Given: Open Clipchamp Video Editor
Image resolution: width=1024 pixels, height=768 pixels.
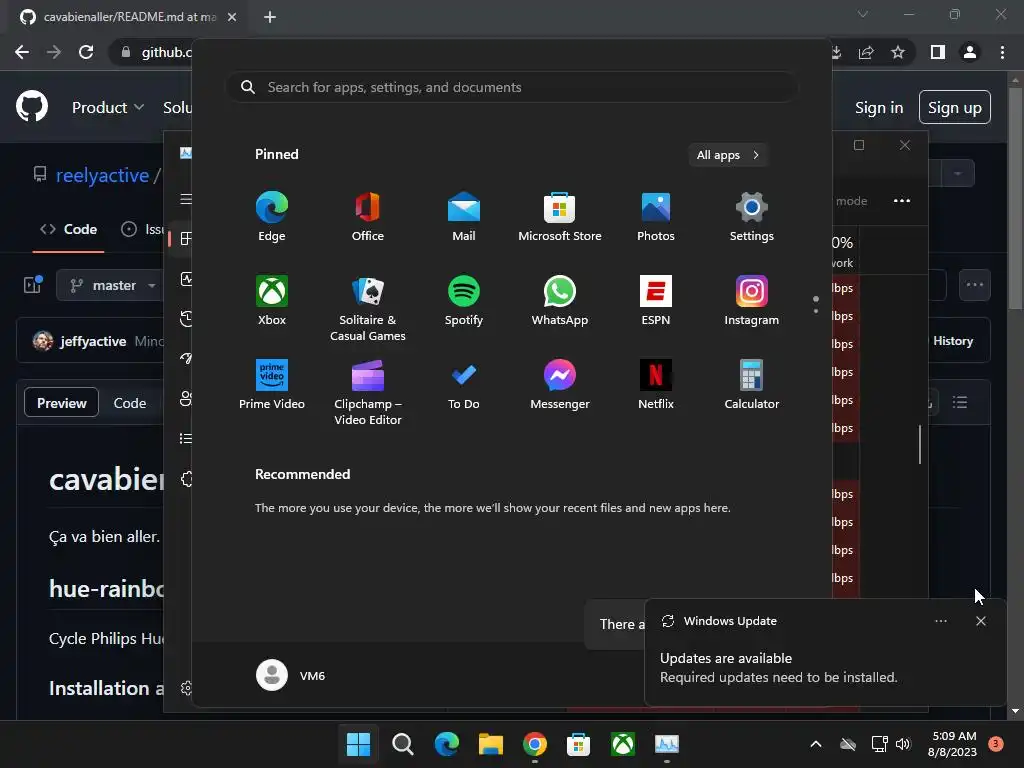Looking at the screenshot, I should [x=368, y=392].
